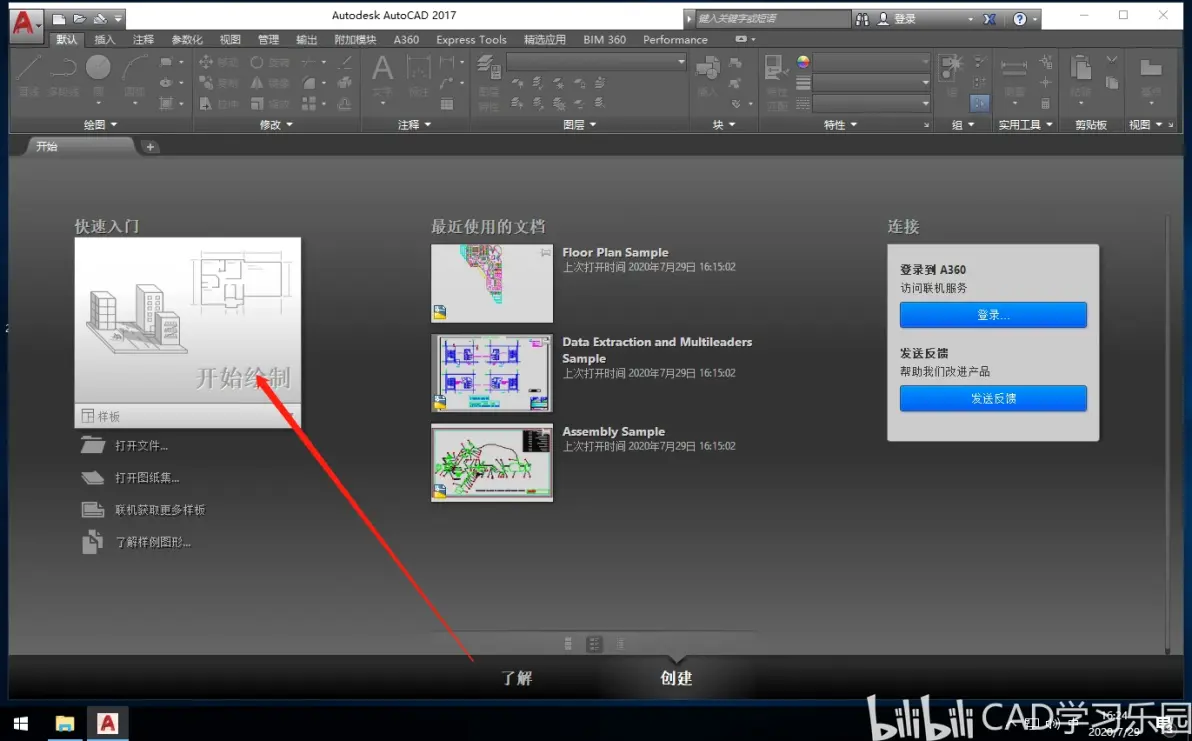The image size is (1192, 741).
Task: Click the Move tool icon in Modify panel
Action: tap(206, 62)
